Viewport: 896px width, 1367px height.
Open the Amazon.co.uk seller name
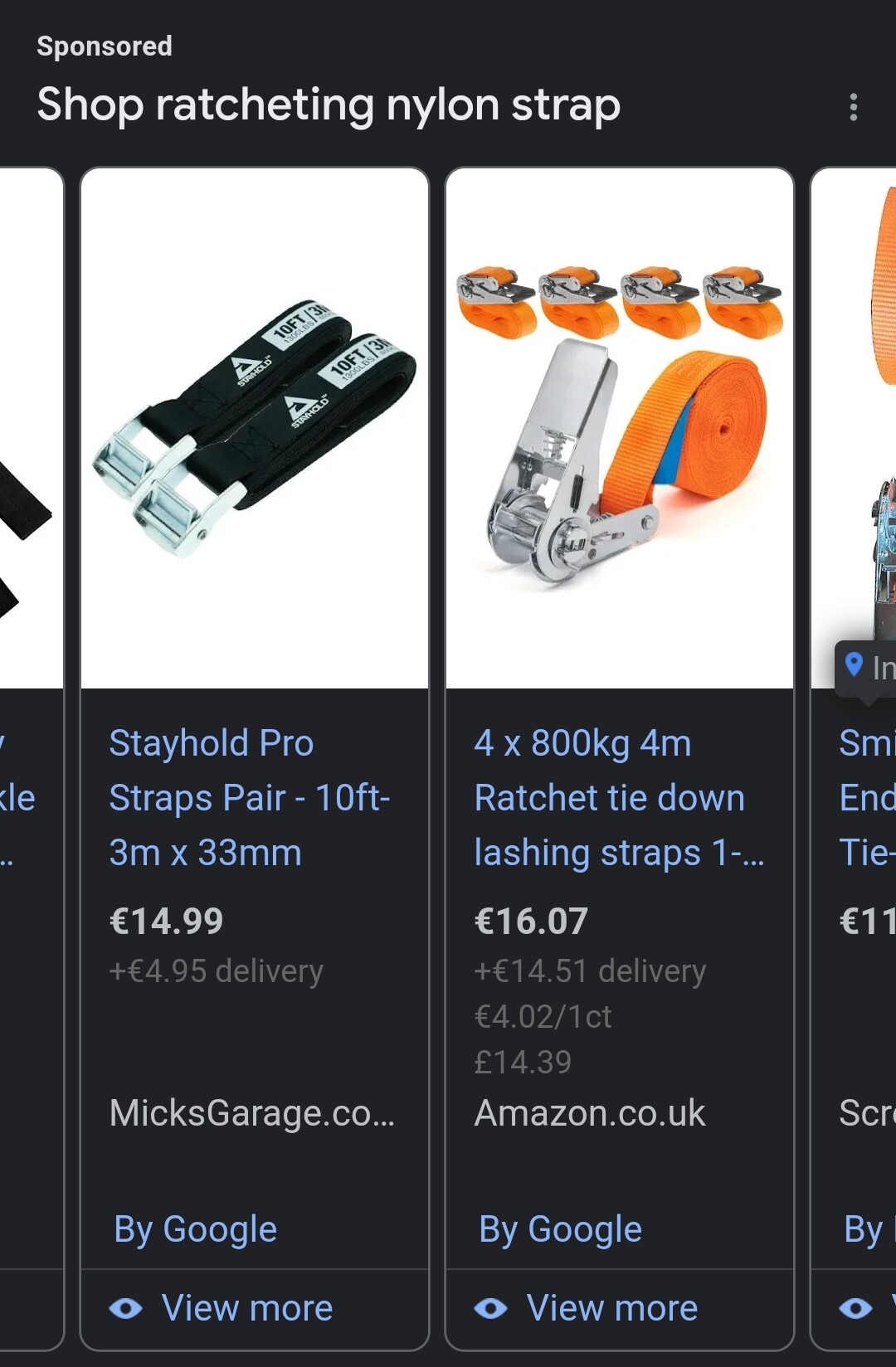coord(590,1113)
